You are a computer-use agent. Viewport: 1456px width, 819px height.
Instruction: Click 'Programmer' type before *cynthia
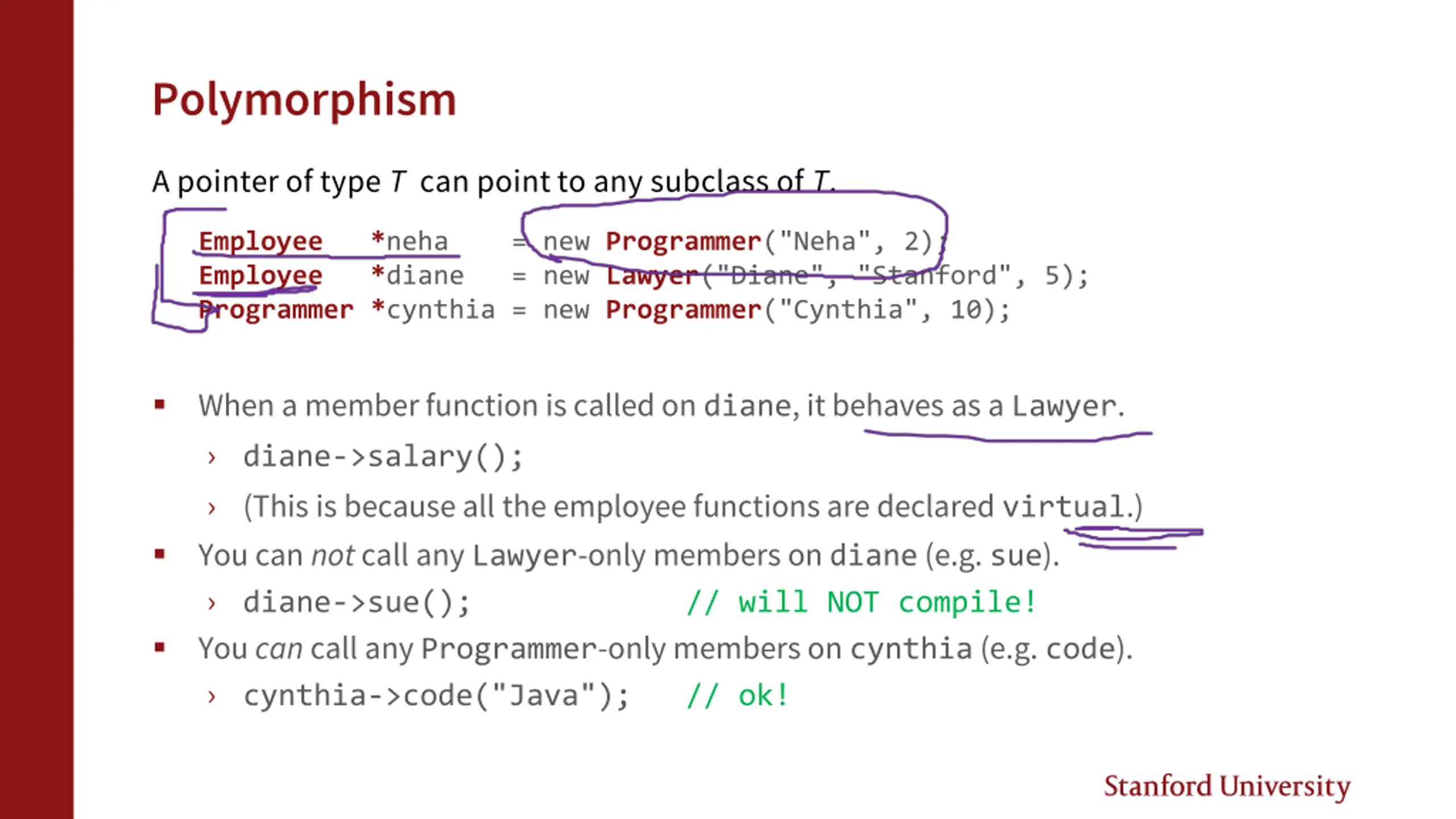(x=276, y=310)
